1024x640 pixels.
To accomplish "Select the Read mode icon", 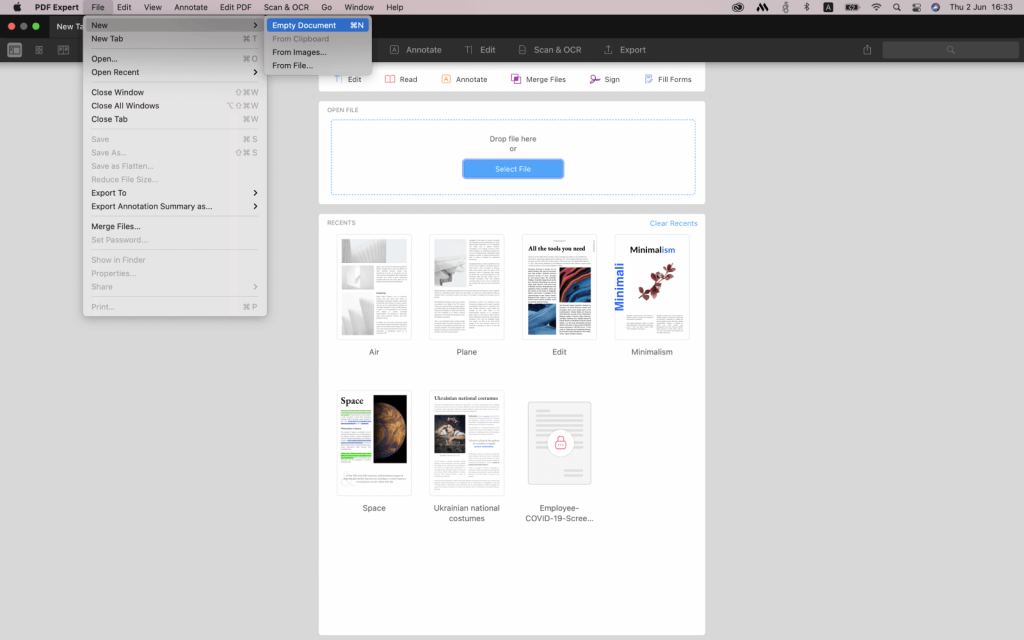I will click(x=401, y=78).
